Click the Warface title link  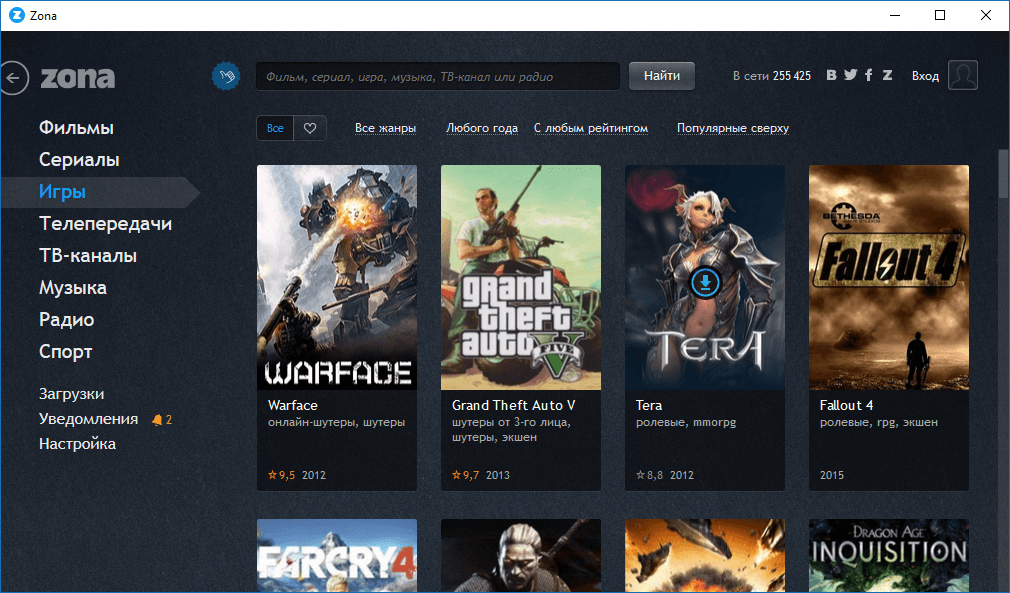292,406
